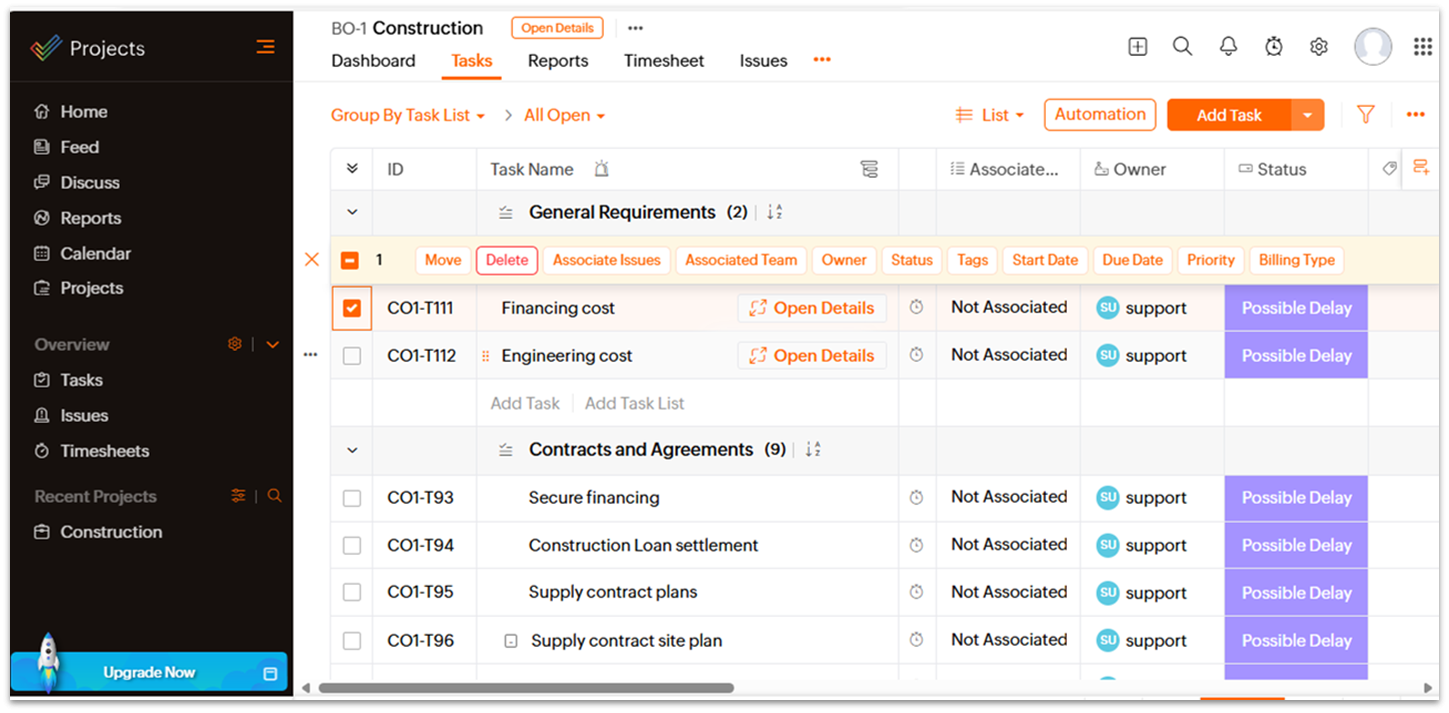Open the timer stopwatch icon in header

click(x=1273, y=47)
